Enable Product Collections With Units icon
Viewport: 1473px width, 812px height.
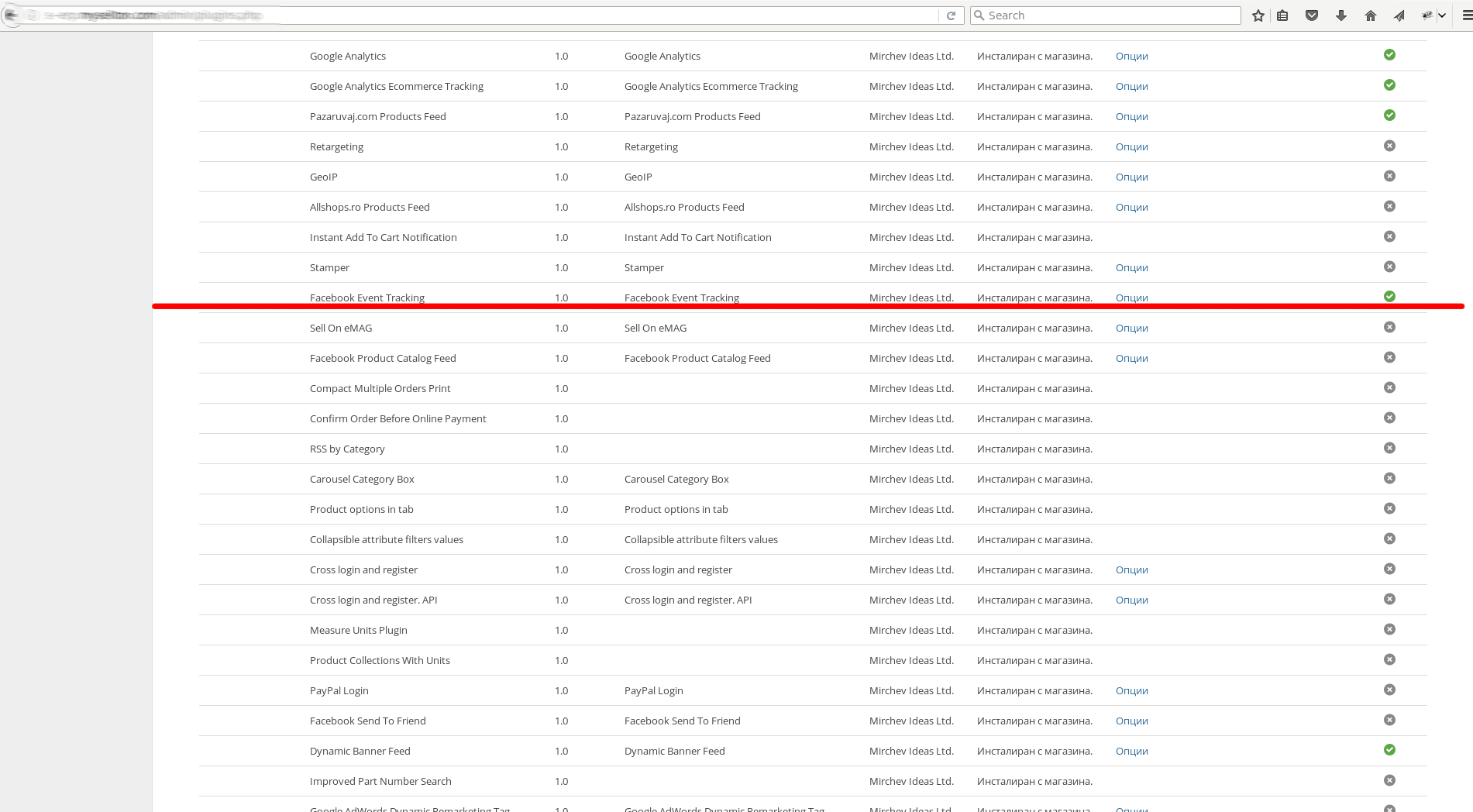click(x=1389, y=659)
